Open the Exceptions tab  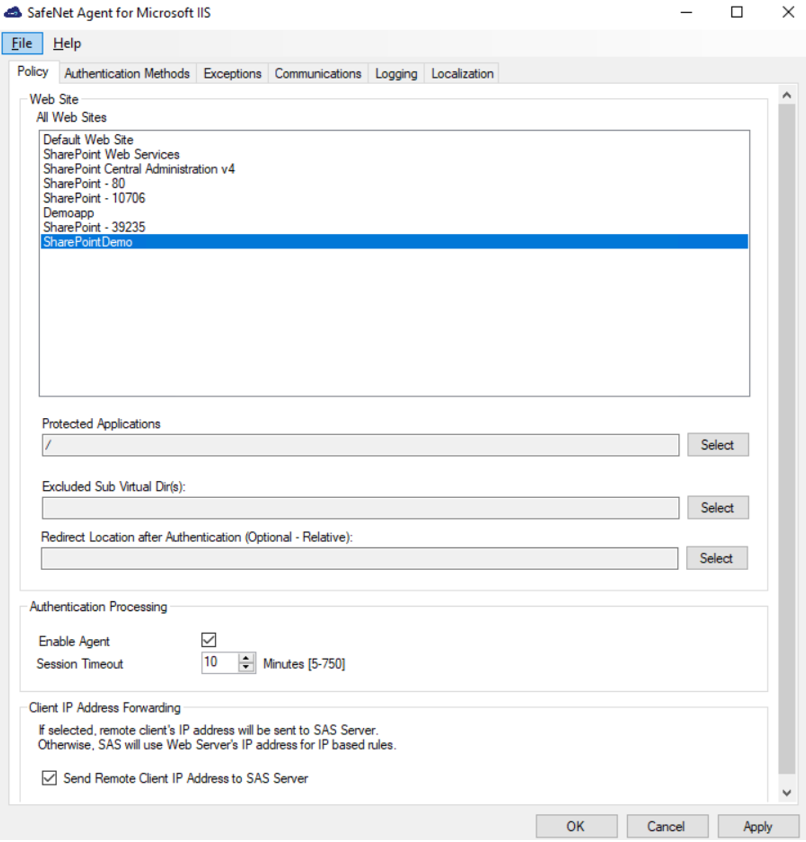[232, 74]
